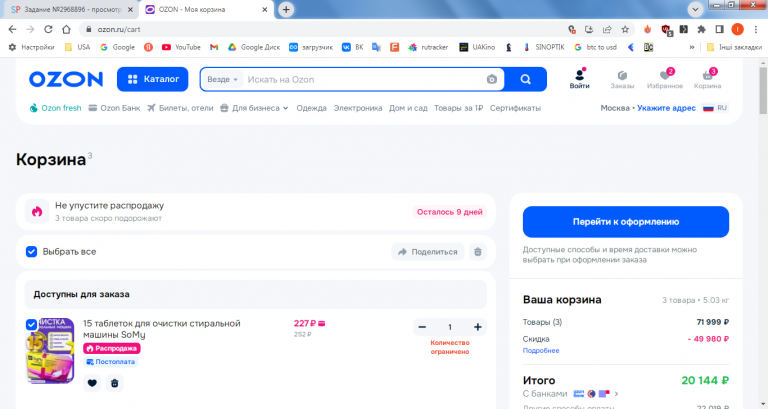
Task: Show hidden bookmarks with the » chevron
Action: 692,47
